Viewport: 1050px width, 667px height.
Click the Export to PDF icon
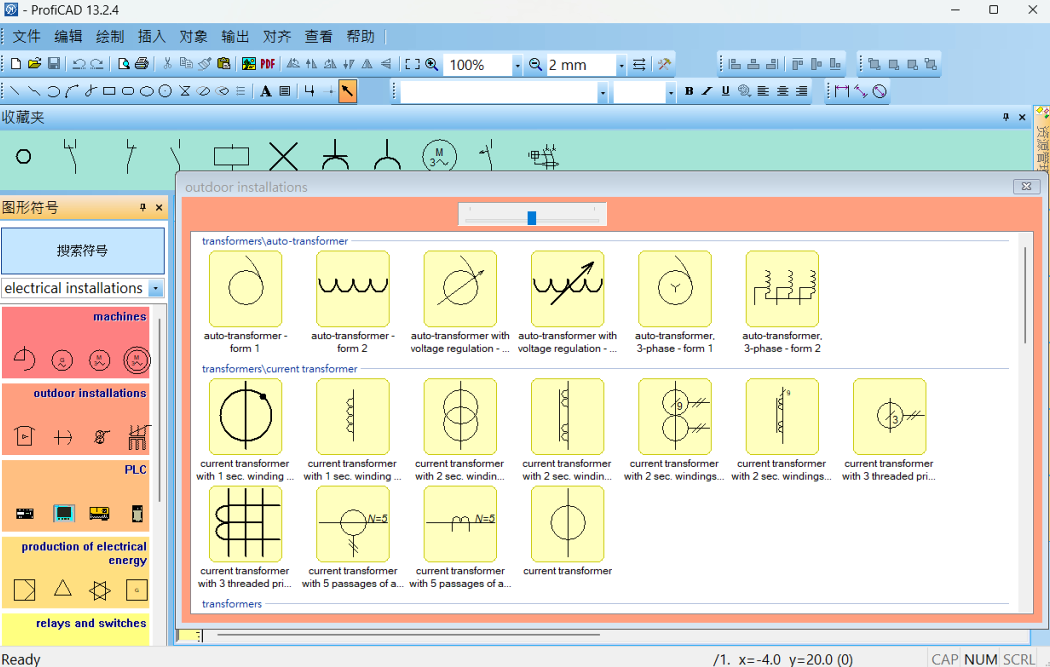[268, 65]
